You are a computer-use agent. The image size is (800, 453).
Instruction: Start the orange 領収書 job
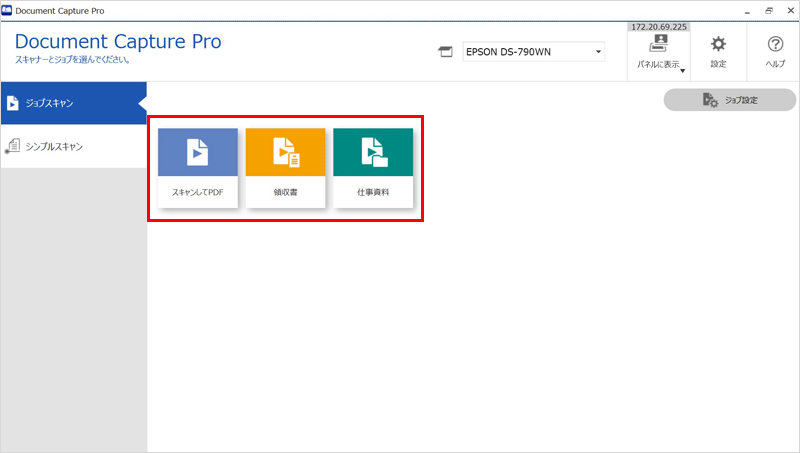click(286, 167)
